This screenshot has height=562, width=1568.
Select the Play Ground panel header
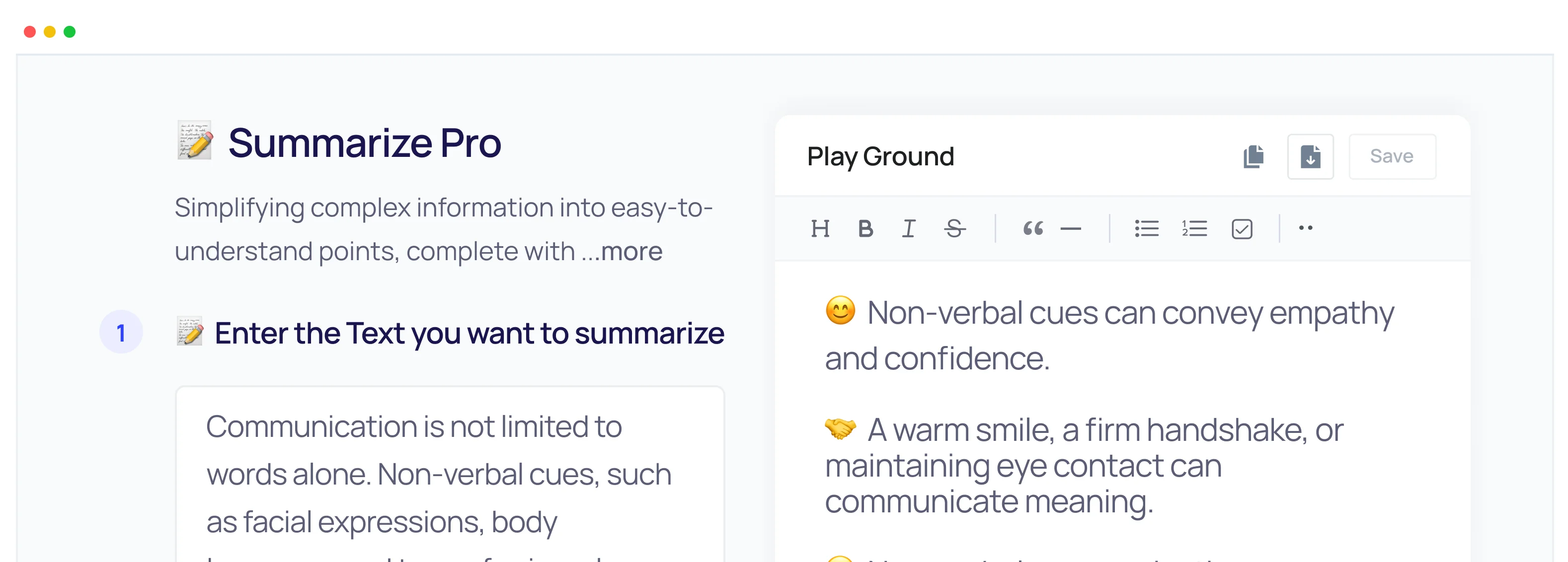point(880,156)
